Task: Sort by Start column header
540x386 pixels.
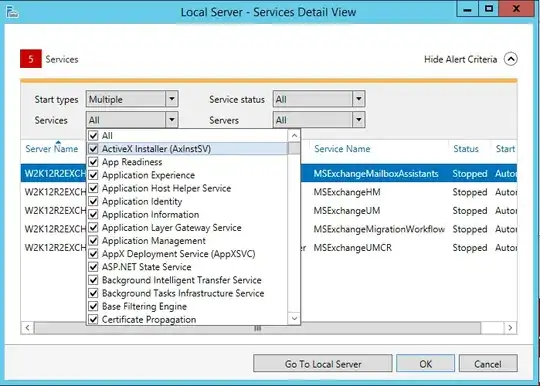Action: coord(505,149)
